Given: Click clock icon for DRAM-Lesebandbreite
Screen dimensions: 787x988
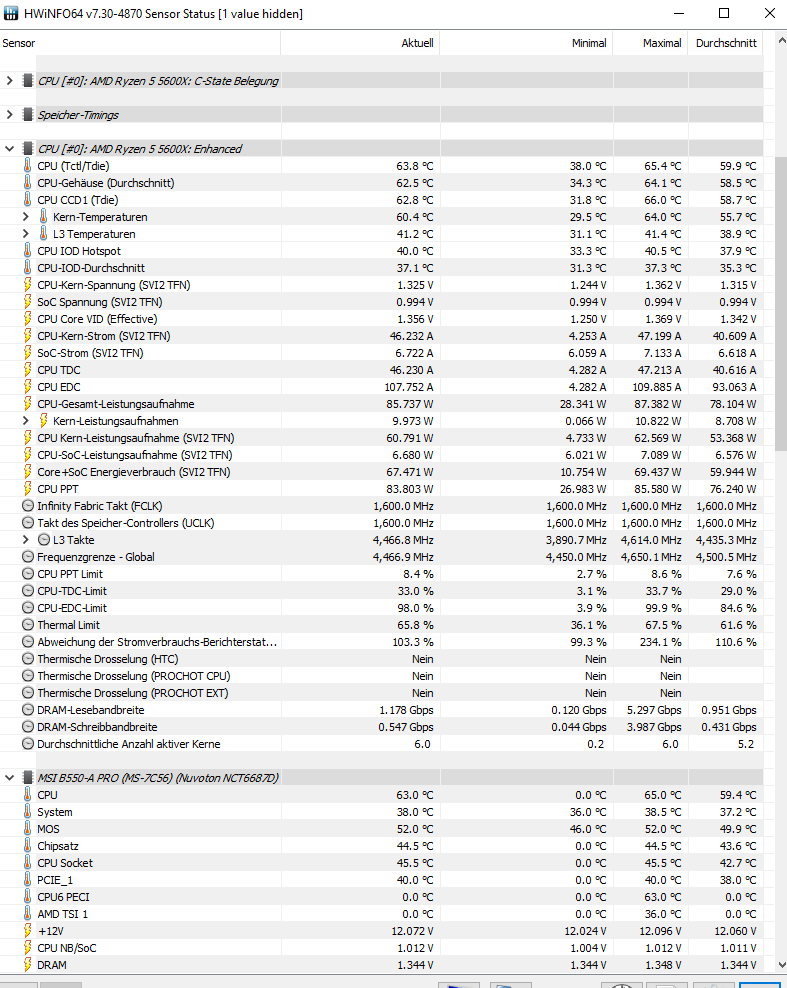Looking at the screenshot, I should coord(28,710).
